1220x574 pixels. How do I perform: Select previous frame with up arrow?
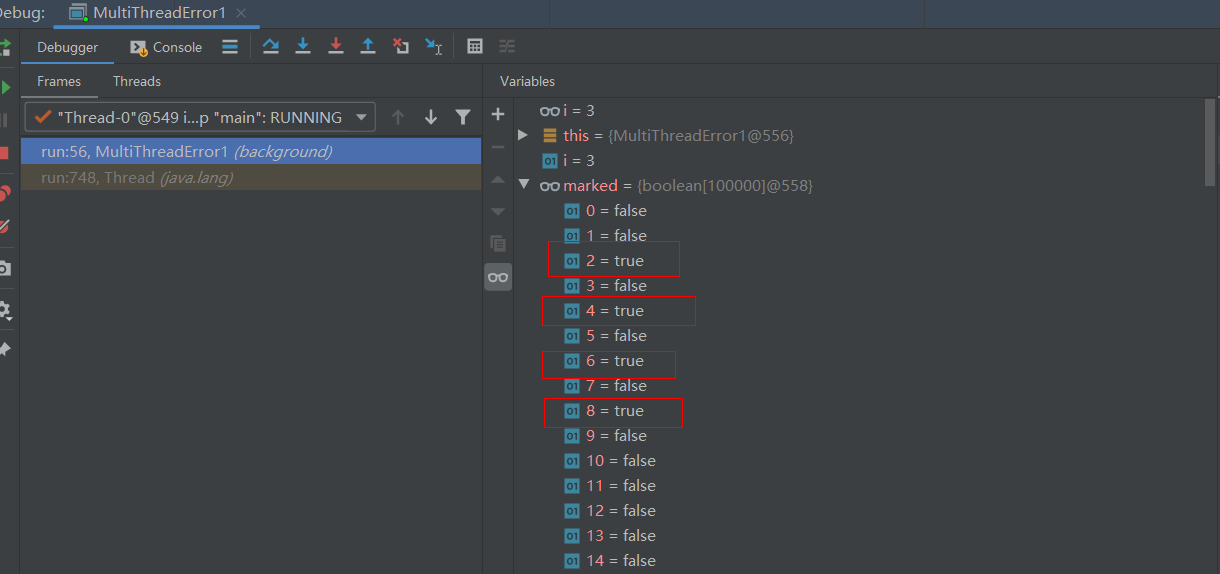[398, 117]
